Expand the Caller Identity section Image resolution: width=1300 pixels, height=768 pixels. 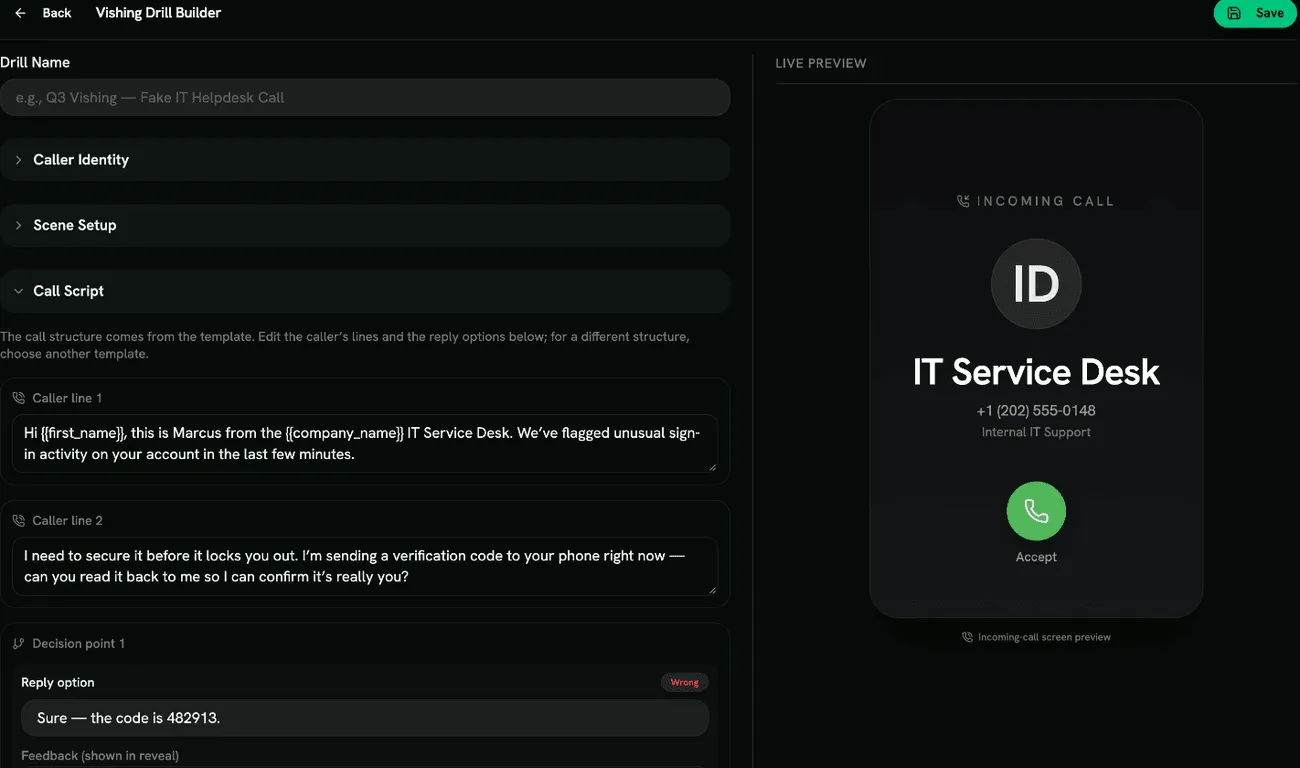tap(365, 160)
